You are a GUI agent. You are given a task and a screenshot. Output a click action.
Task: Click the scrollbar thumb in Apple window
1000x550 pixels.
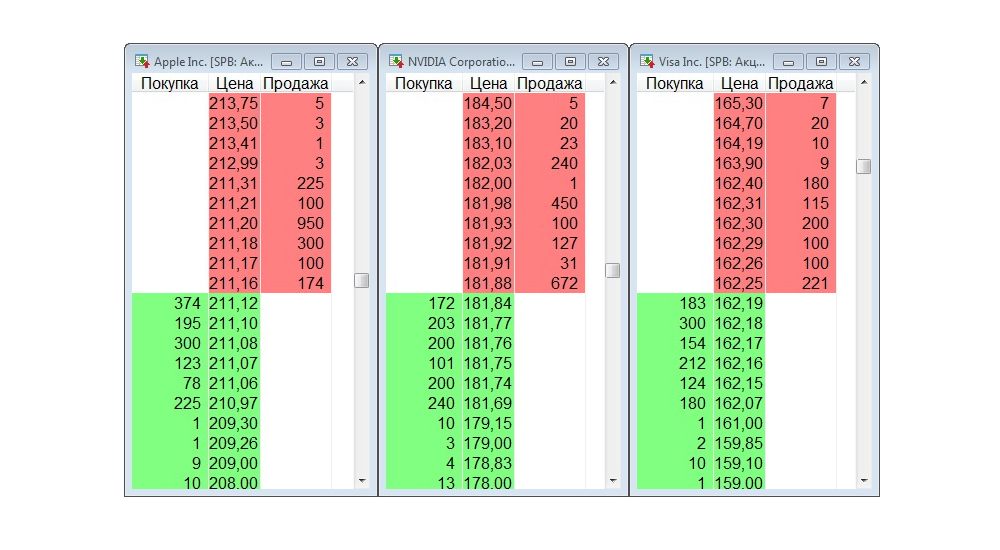pos(361,281)
